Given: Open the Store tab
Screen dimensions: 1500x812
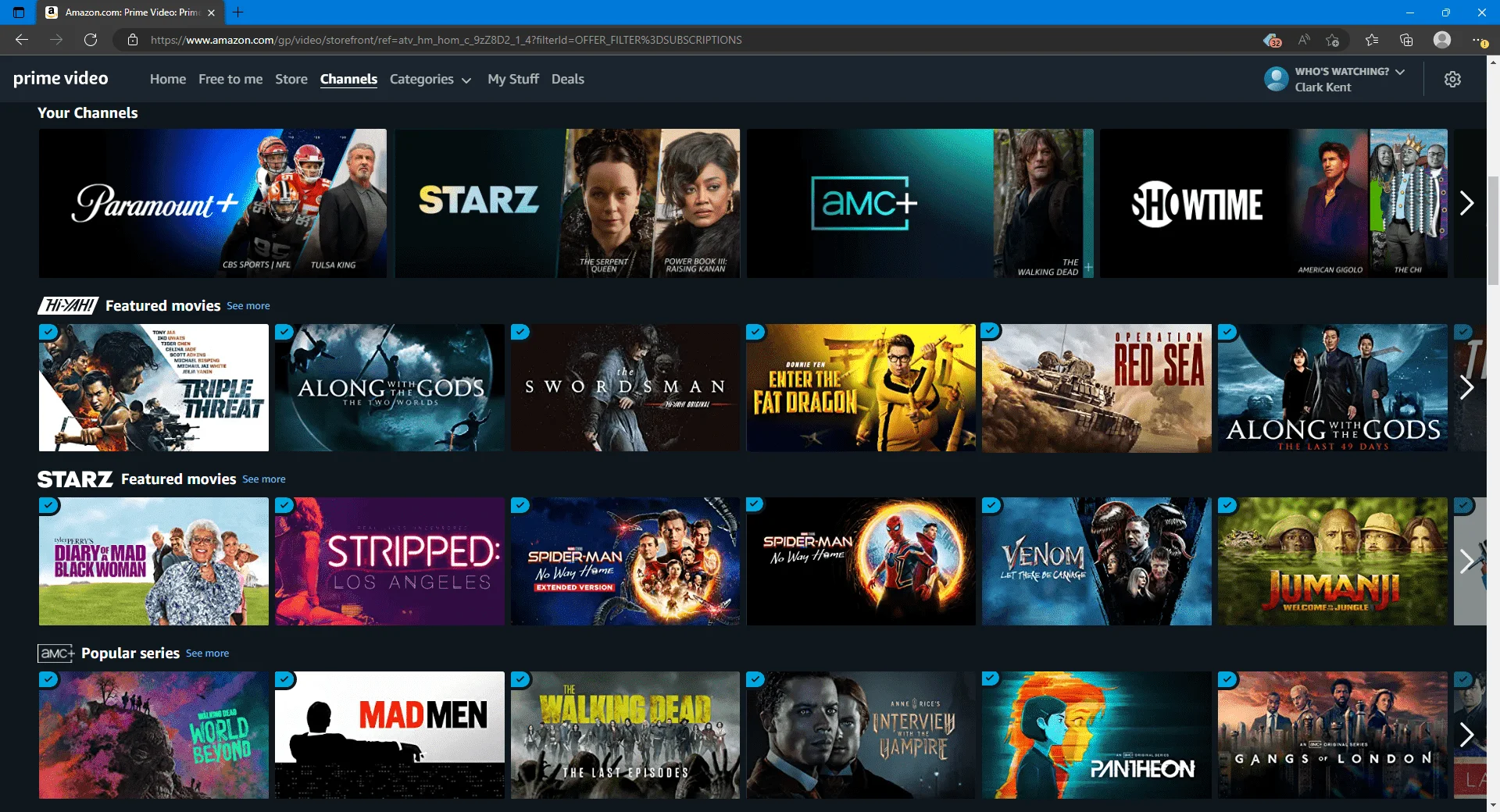Looking at the screenshot, I should click(x=291, y=79).
